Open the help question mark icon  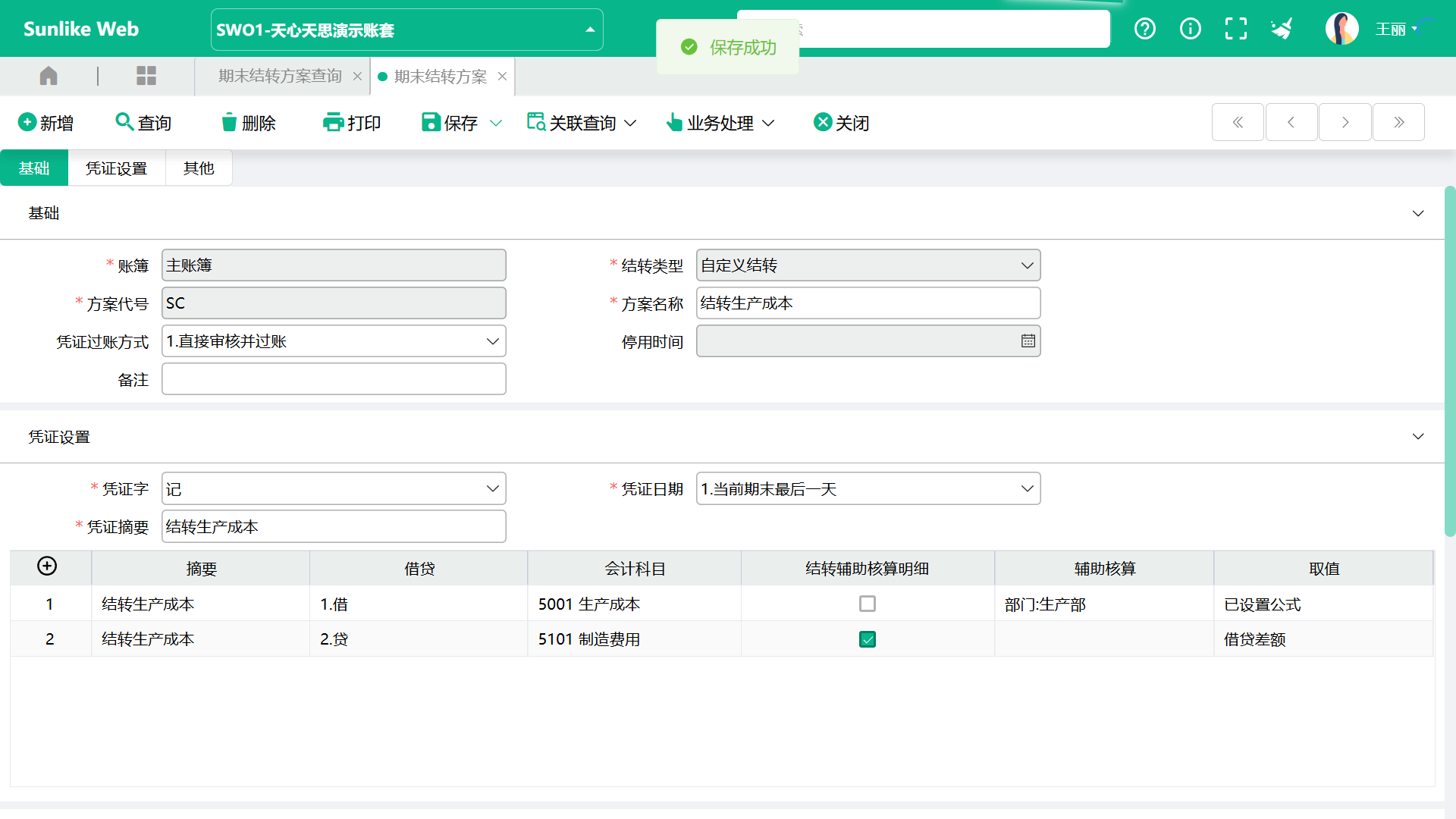pos(1145,29)
